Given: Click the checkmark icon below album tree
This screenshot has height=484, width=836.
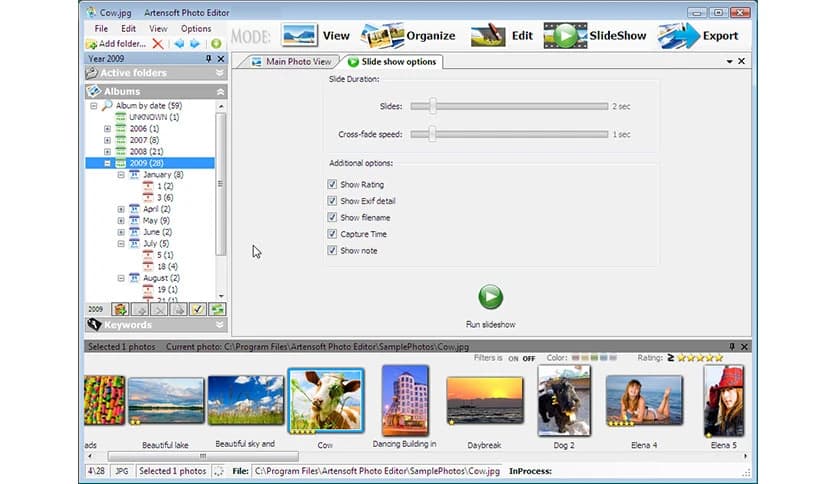Looking at the screenshot, I should (198, 309).
